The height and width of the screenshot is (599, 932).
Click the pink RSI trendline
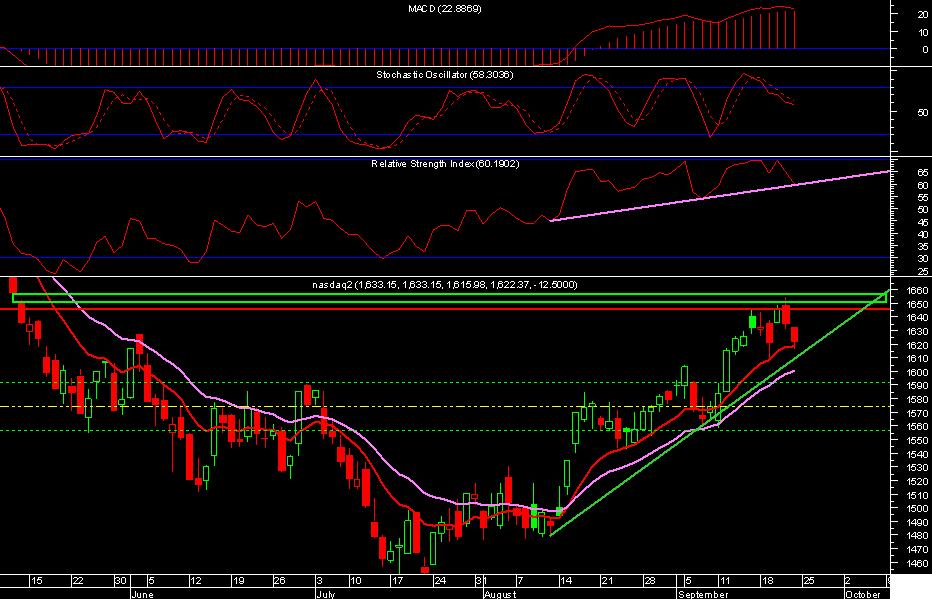[720, 196]
